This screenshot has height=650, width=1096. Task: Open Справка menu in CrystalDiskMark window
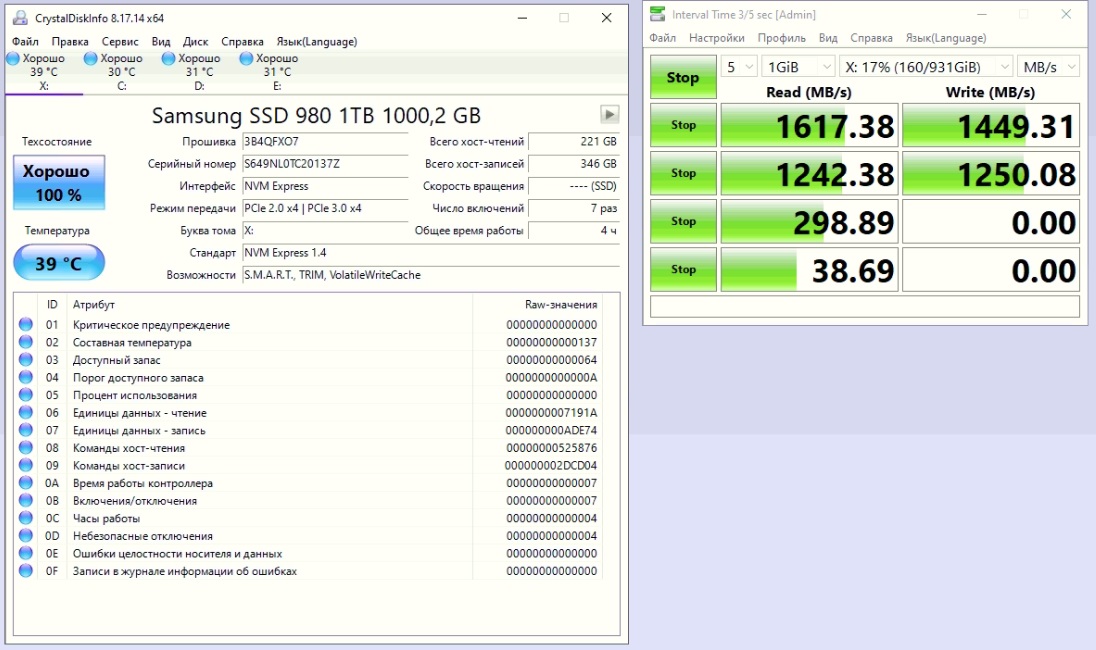(871, 38)
